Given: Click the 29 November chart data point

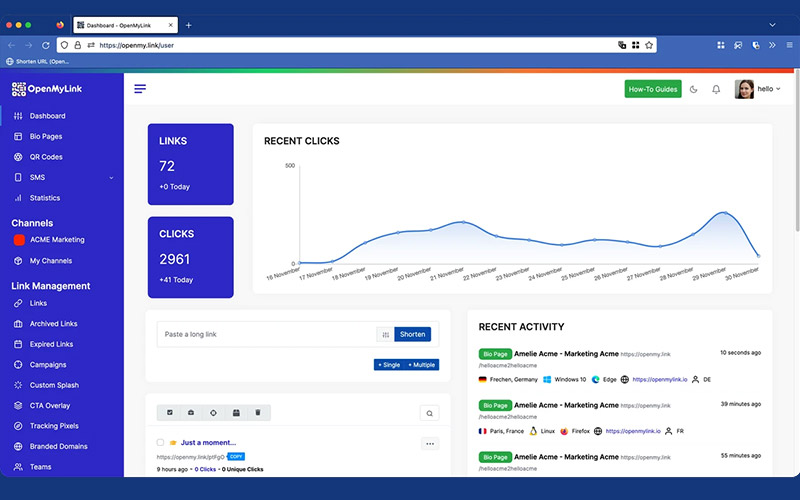Looking at the screenshot, I should 726,213.
